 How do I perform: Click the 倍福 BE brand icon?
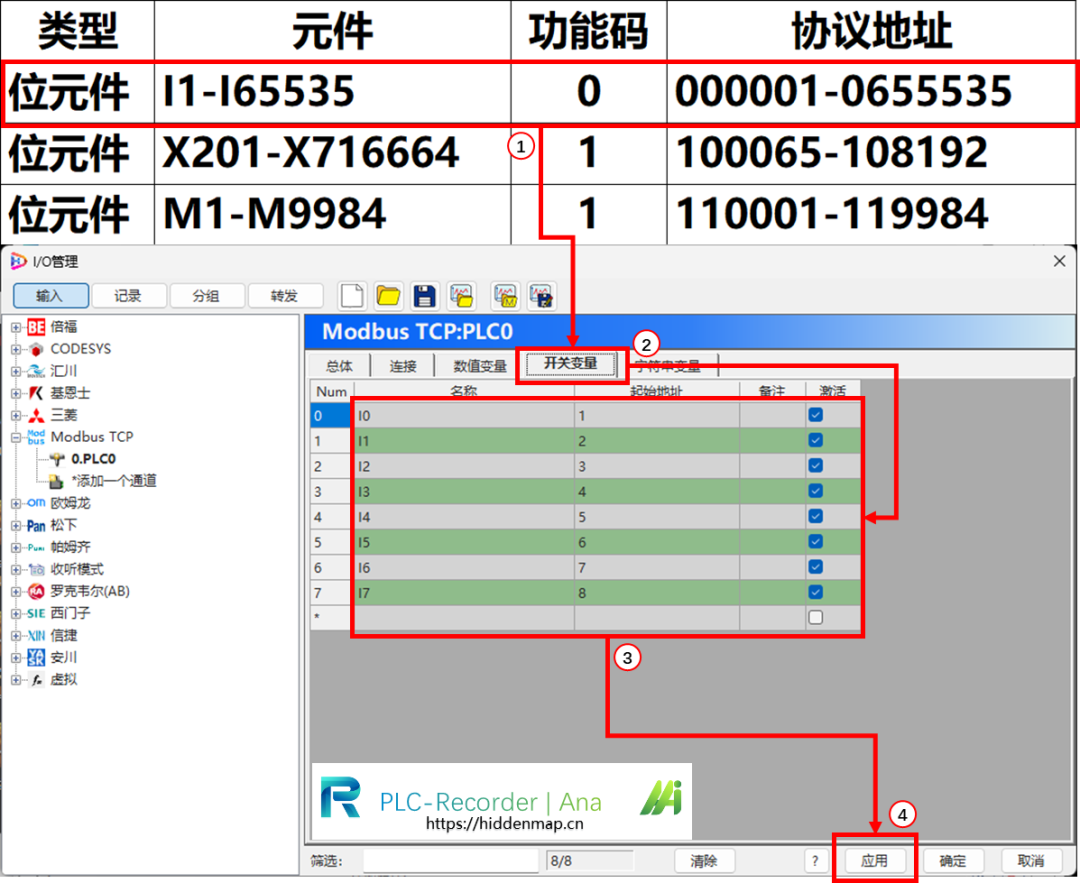pos(36,327)
